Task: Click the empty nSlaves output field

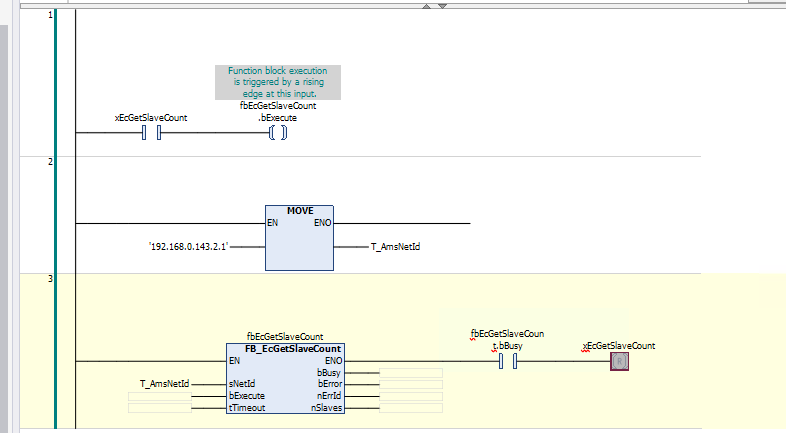Action: point(411,408)
